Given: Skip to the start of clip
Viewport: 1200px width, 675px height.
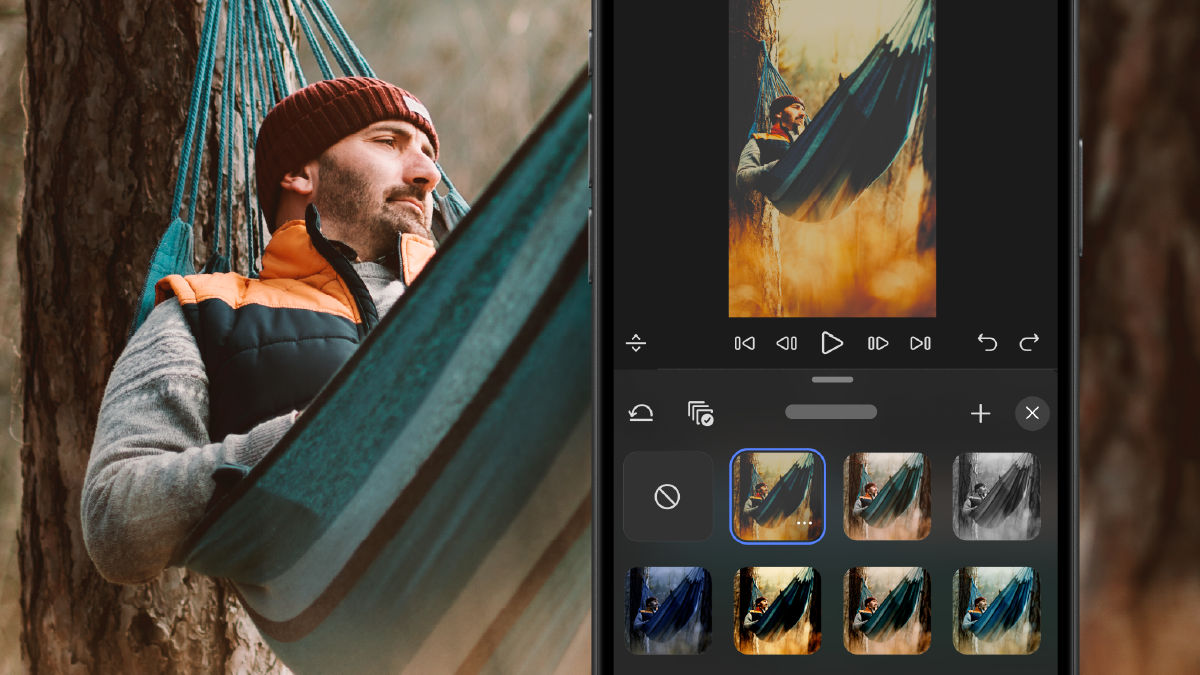Looking at the screenshot, I should (x=745, y=343).
